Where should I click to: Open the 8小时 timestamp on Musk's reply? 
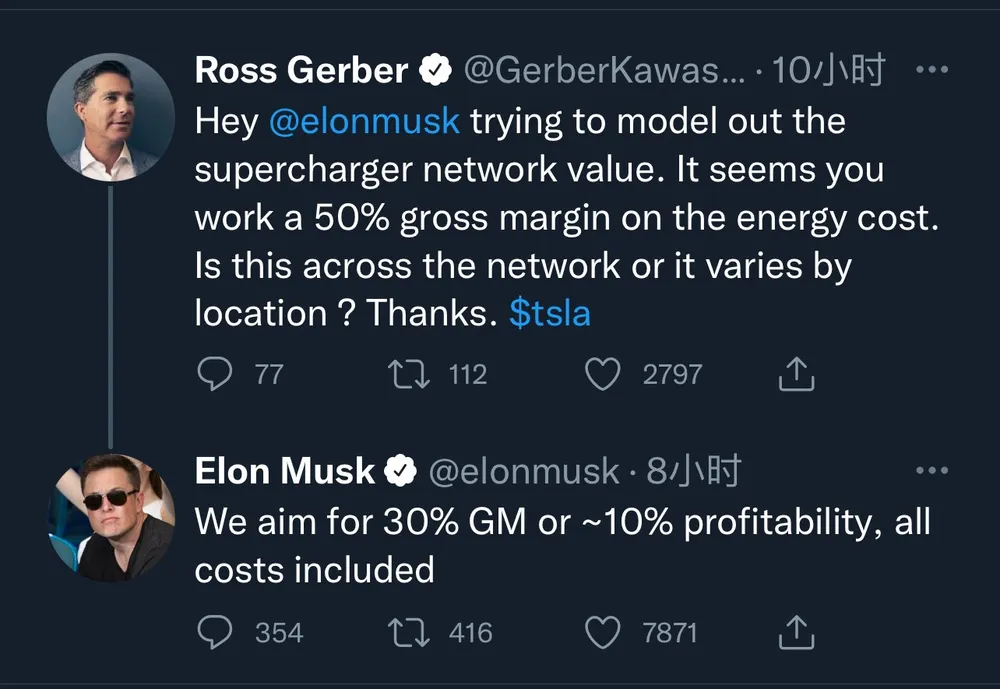[x=694, y=471]
